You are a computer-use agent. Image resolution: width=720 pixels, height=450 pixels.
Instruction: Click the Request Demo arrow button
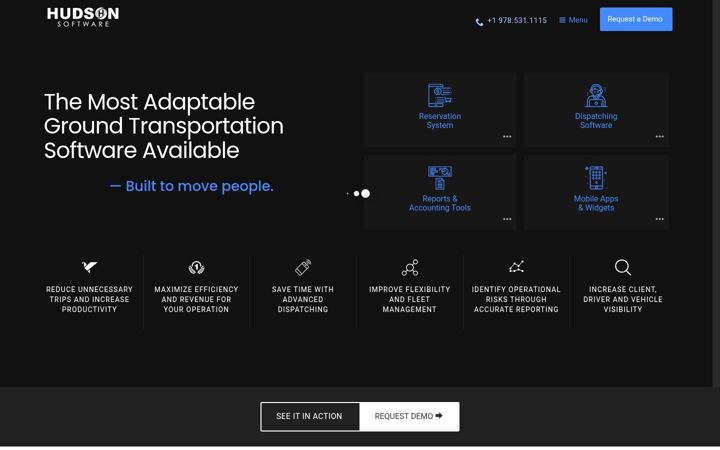pyautogui.click(x=409, y=416)
